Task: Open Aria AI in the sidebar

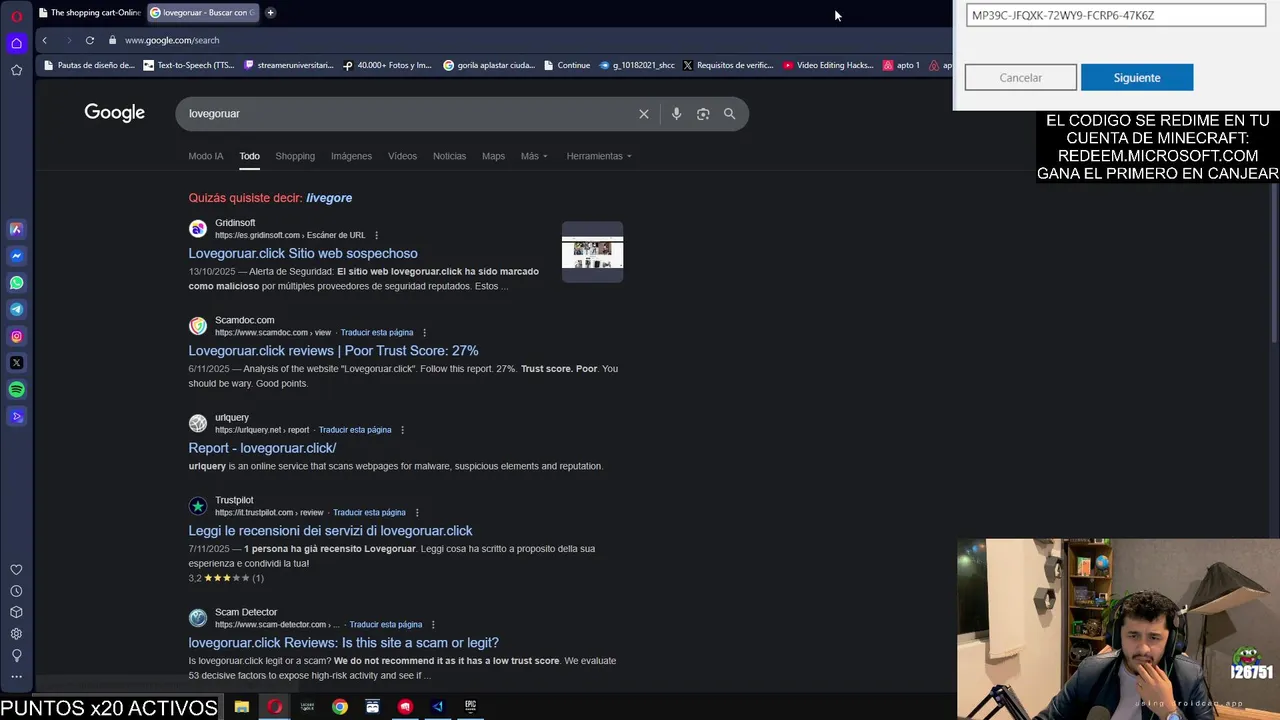Action: coord(16,229)
